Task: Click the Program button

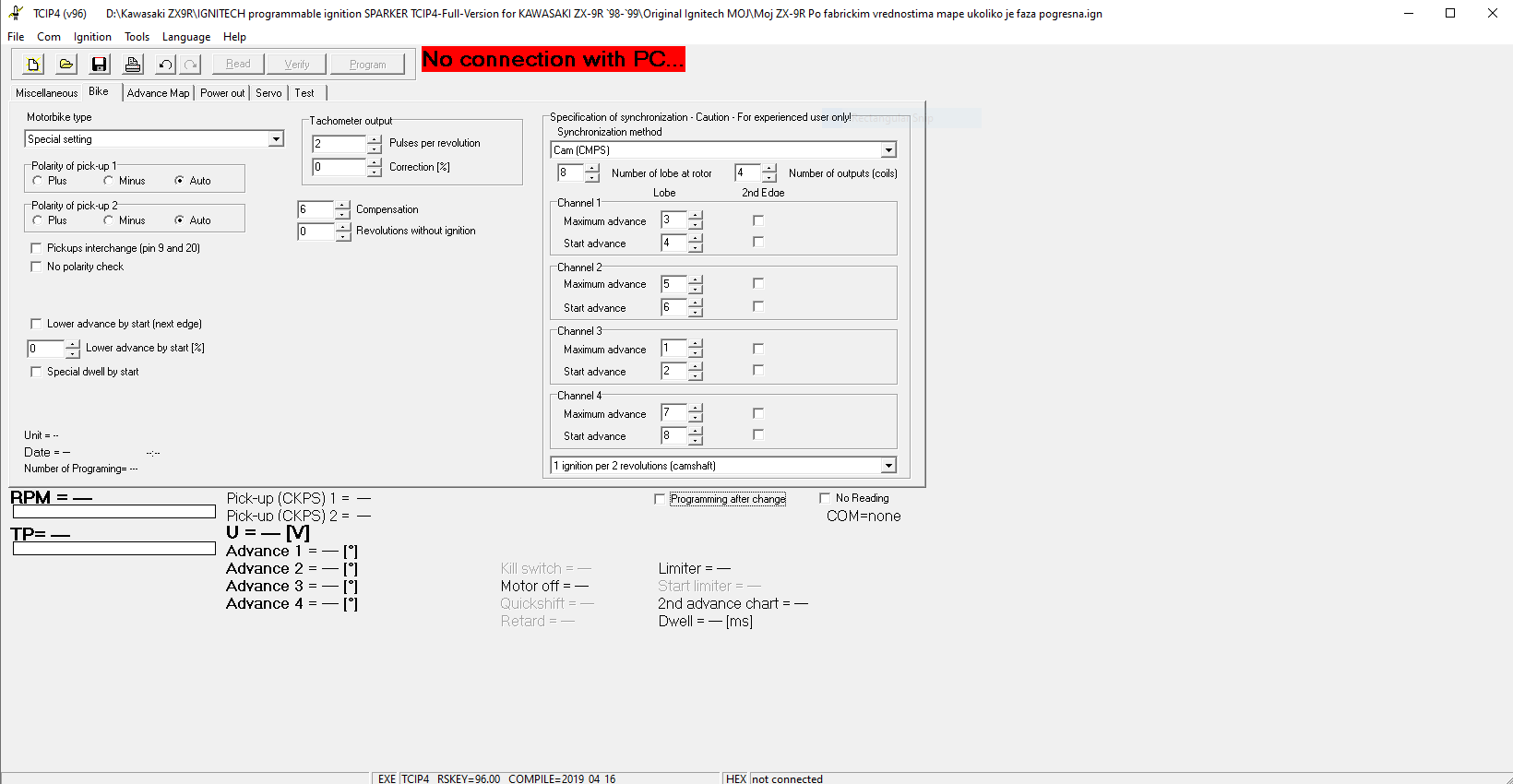Action: (x=367, y=65)
